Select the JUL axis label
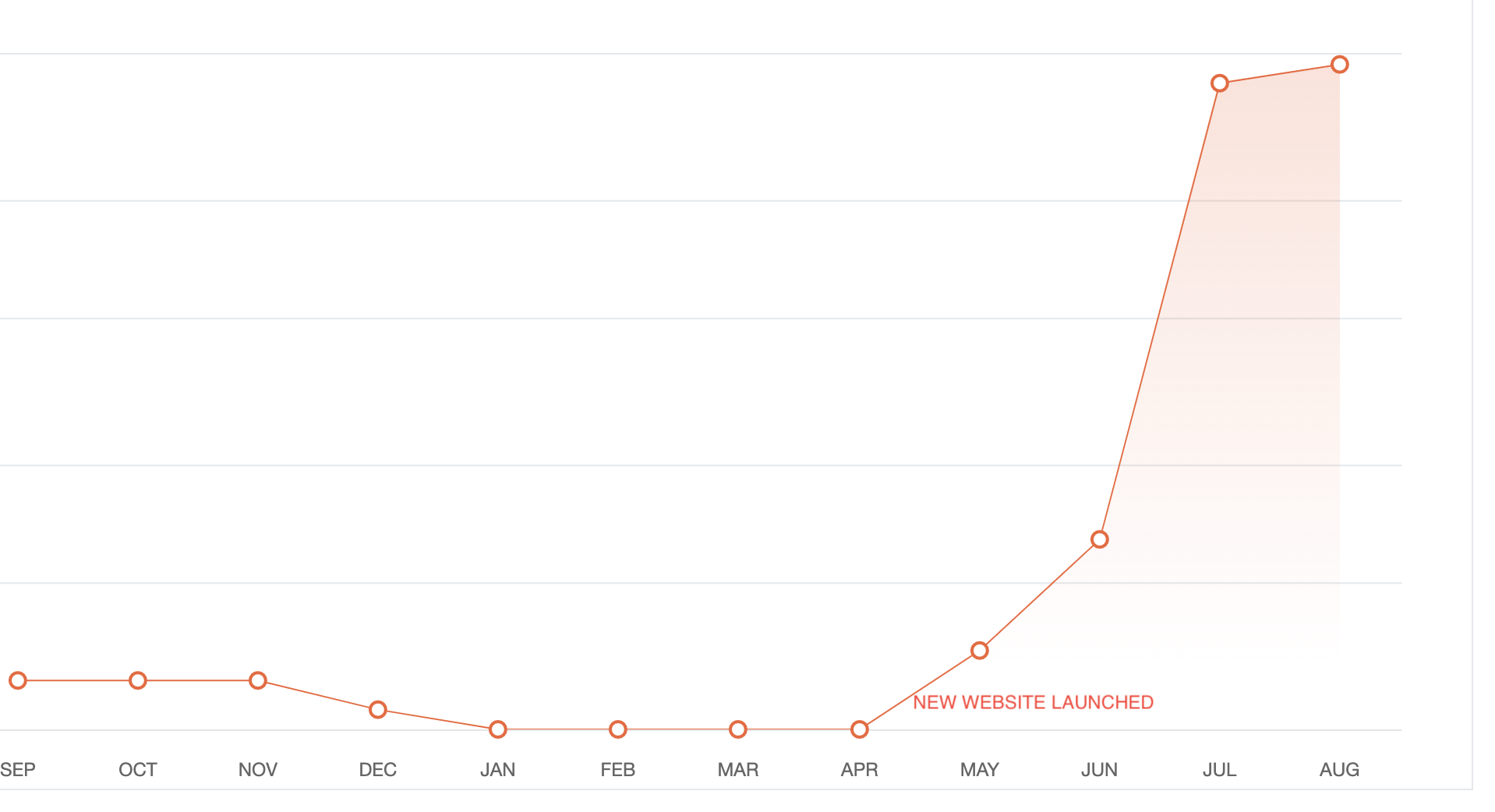Viewport: 1495px width, 812px height. tap(1220, 770)
